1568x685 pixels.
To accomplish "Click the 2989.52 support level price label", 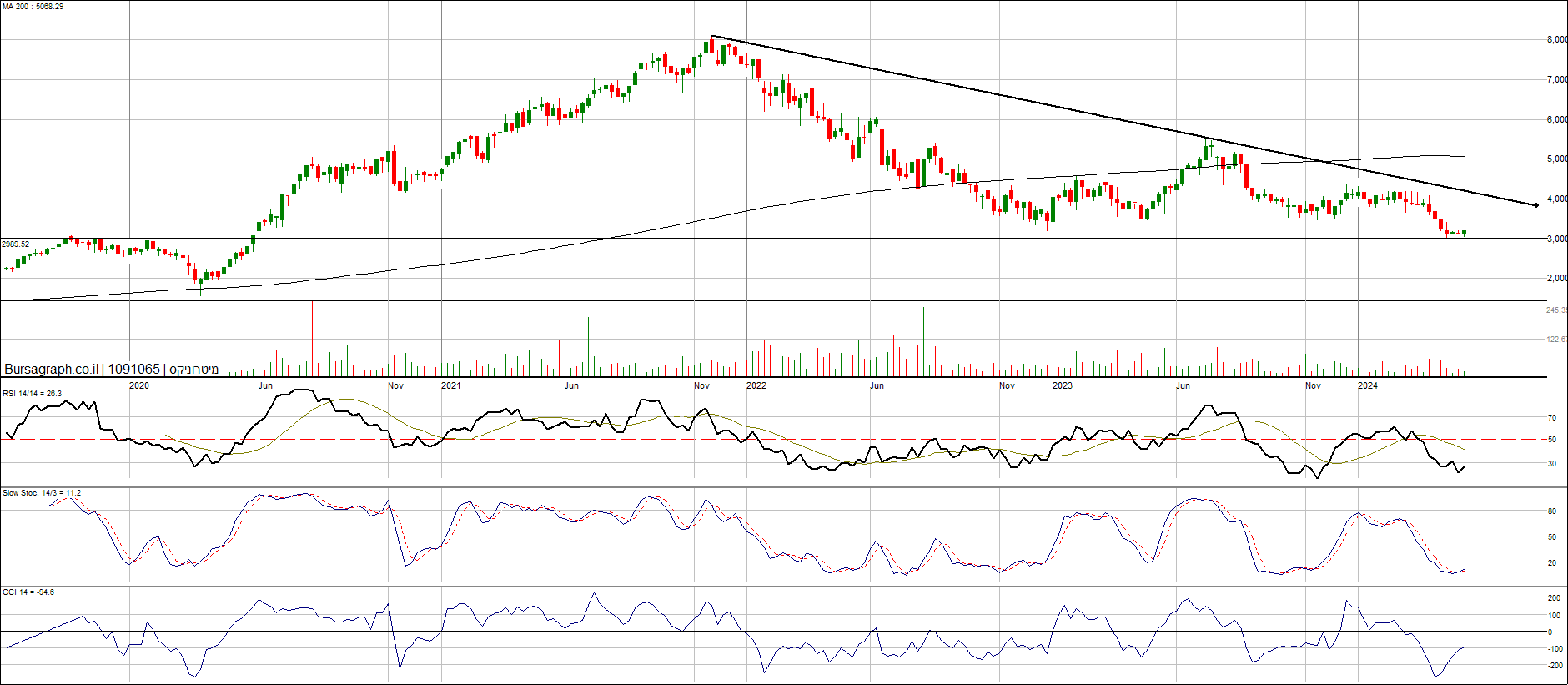I will pos(15,244).
